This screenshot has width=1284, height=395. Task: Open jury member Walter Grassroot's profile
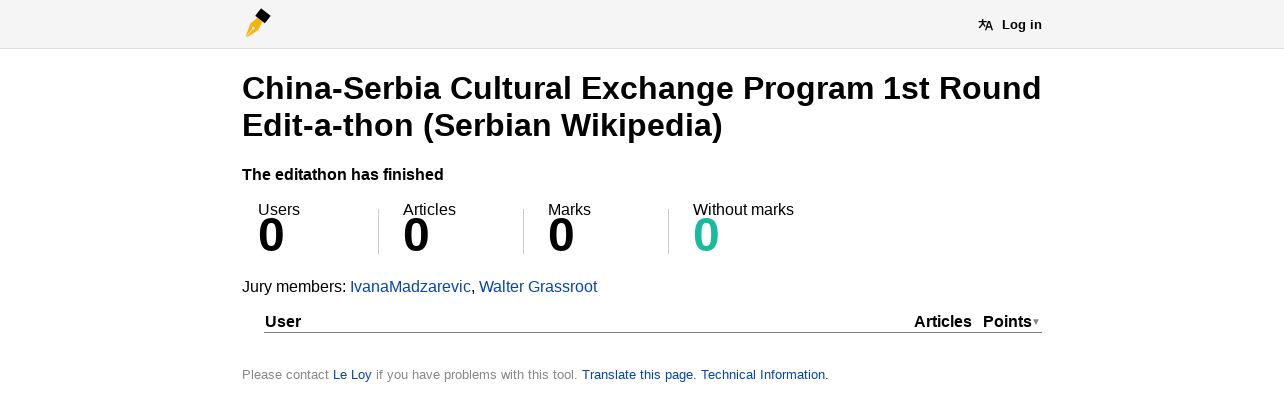click(538, 287)
